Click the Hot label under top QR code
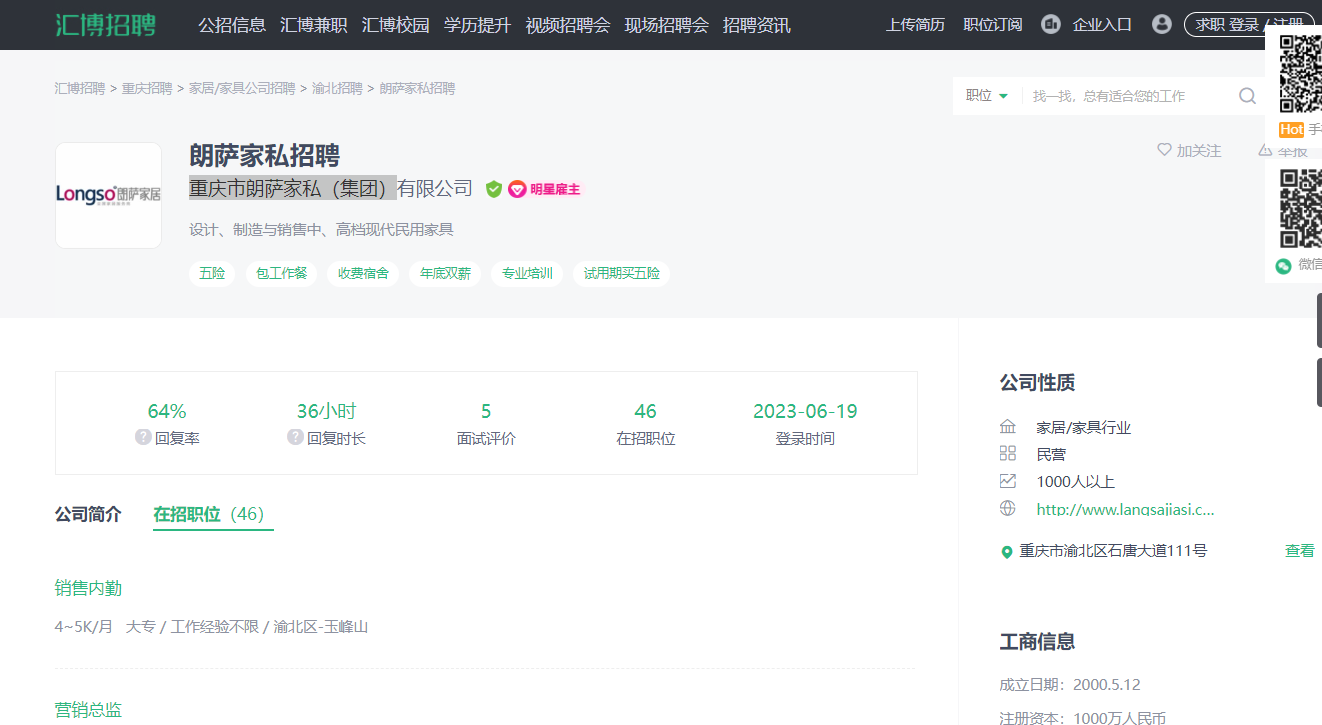1322x725 pixels. (x=1291, y=130)
